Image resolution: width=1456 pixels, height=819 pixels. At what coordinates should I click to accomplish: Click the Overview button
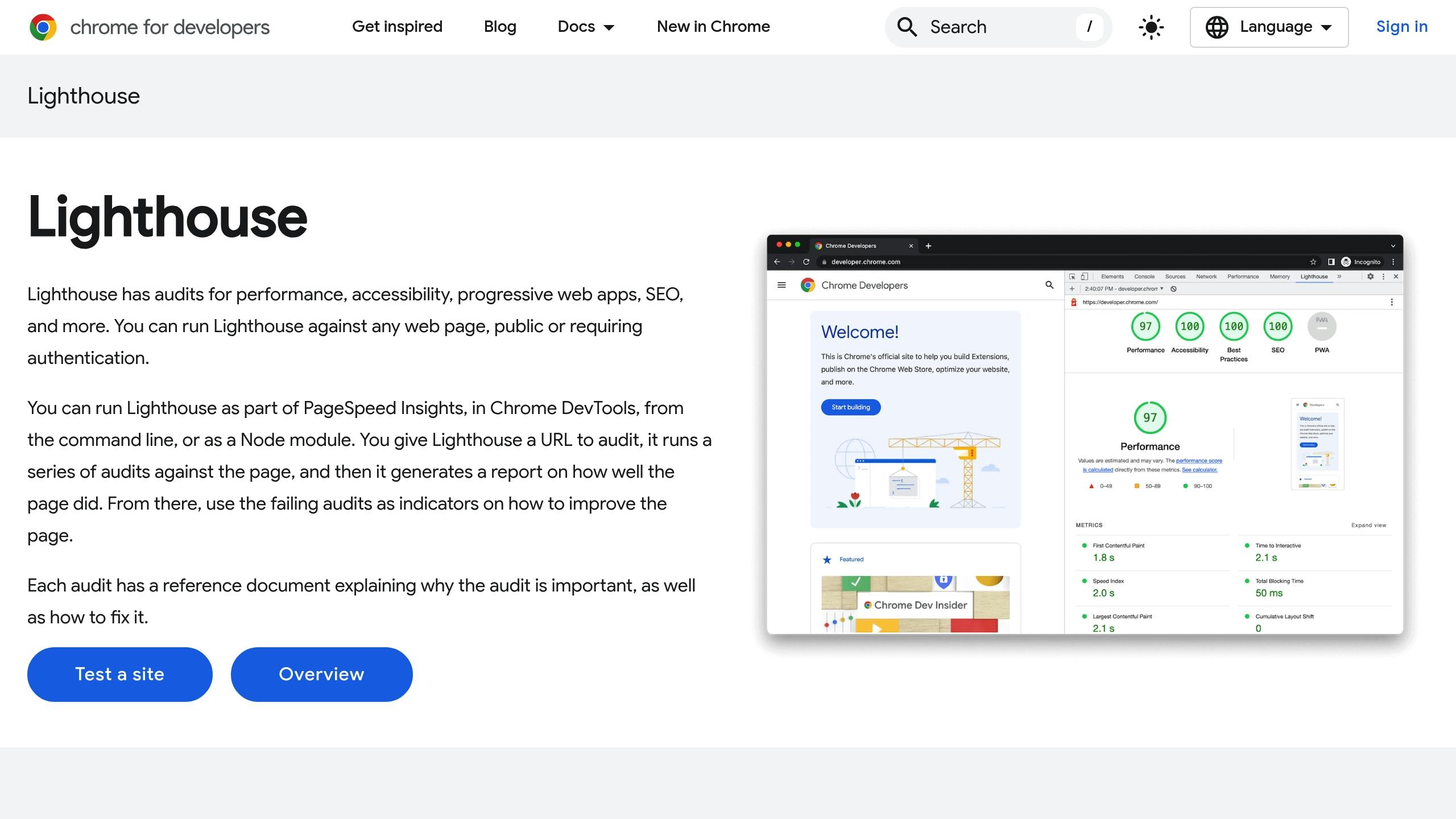(x=322, y=674)
